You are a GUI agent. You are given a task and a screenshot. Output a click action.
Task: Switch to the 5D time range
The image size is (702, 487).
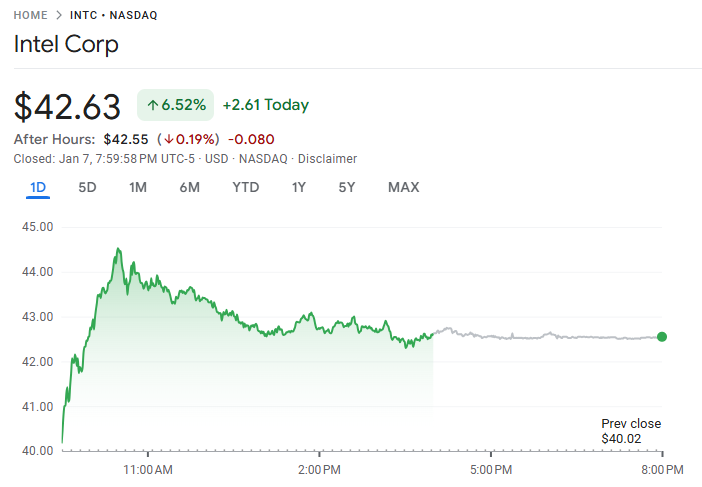pyautogui.click(x=88, y=187)
